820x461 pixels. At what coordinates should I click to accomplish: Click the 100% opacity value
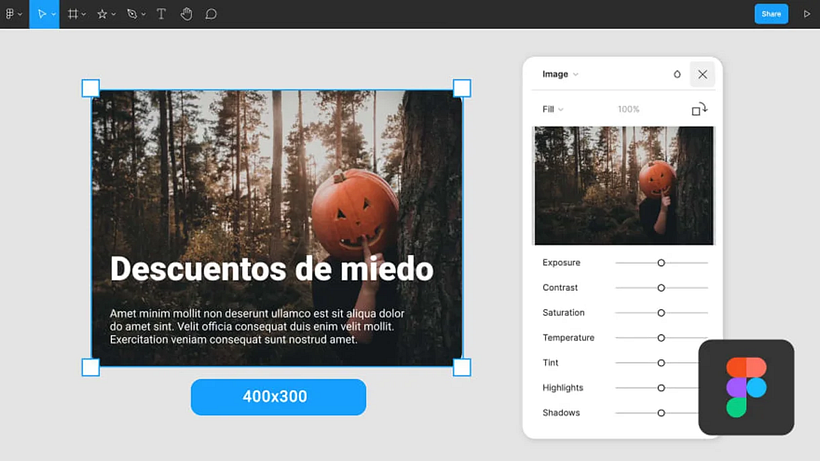[628, 109]
